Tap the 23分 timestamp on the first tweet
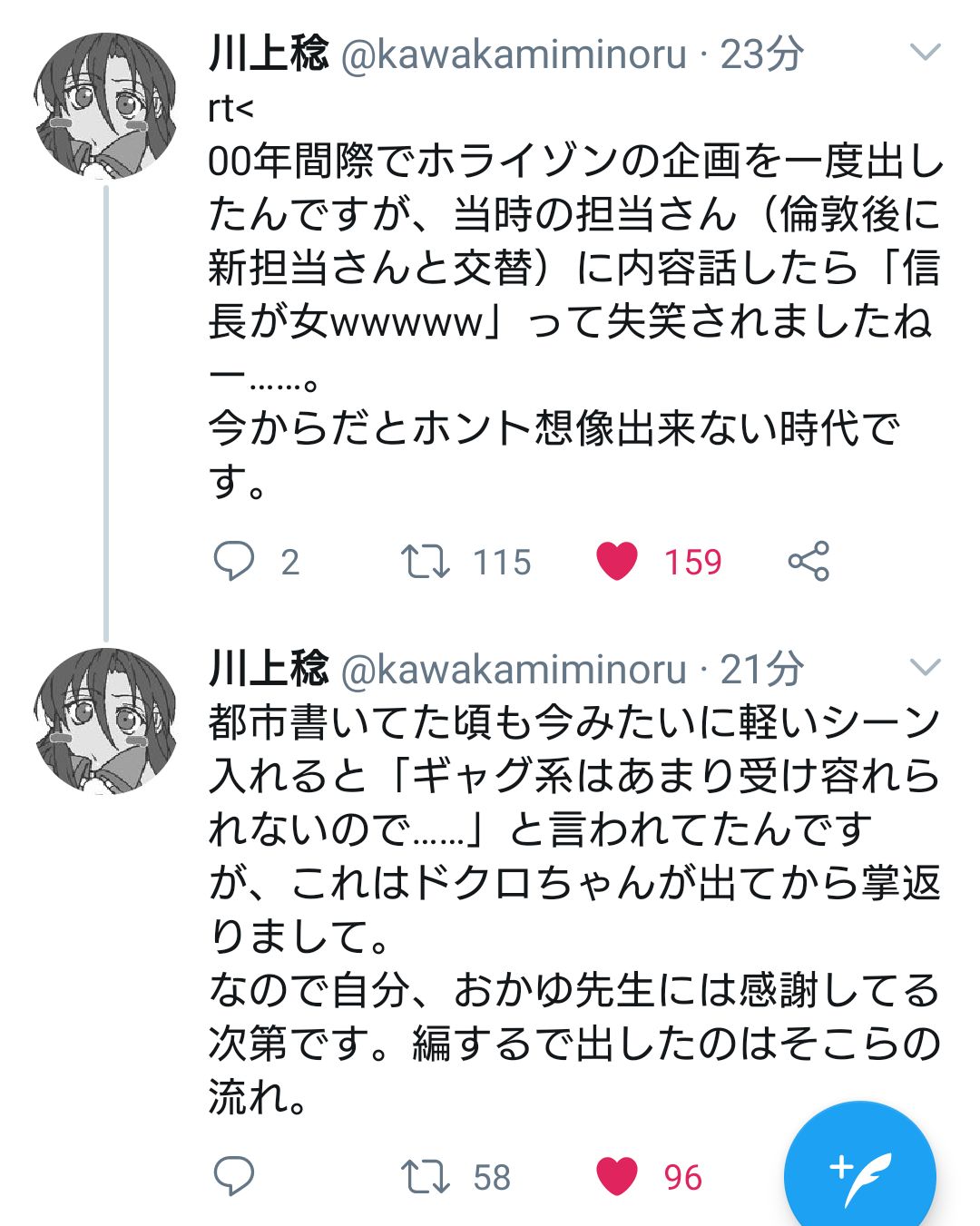Viewport: 980px width, 1226px height. point(762,54)
